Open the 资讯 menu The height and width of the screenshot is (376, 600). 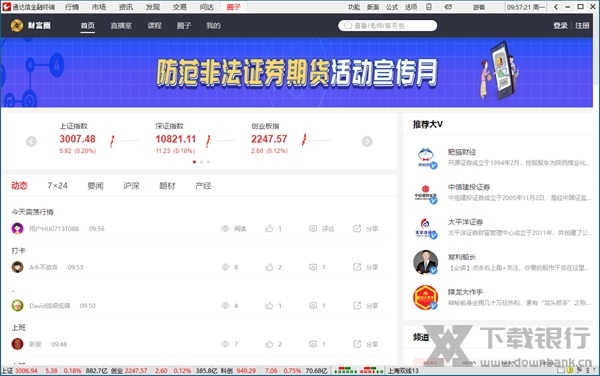pyautogui.click(x=126, y=7)
